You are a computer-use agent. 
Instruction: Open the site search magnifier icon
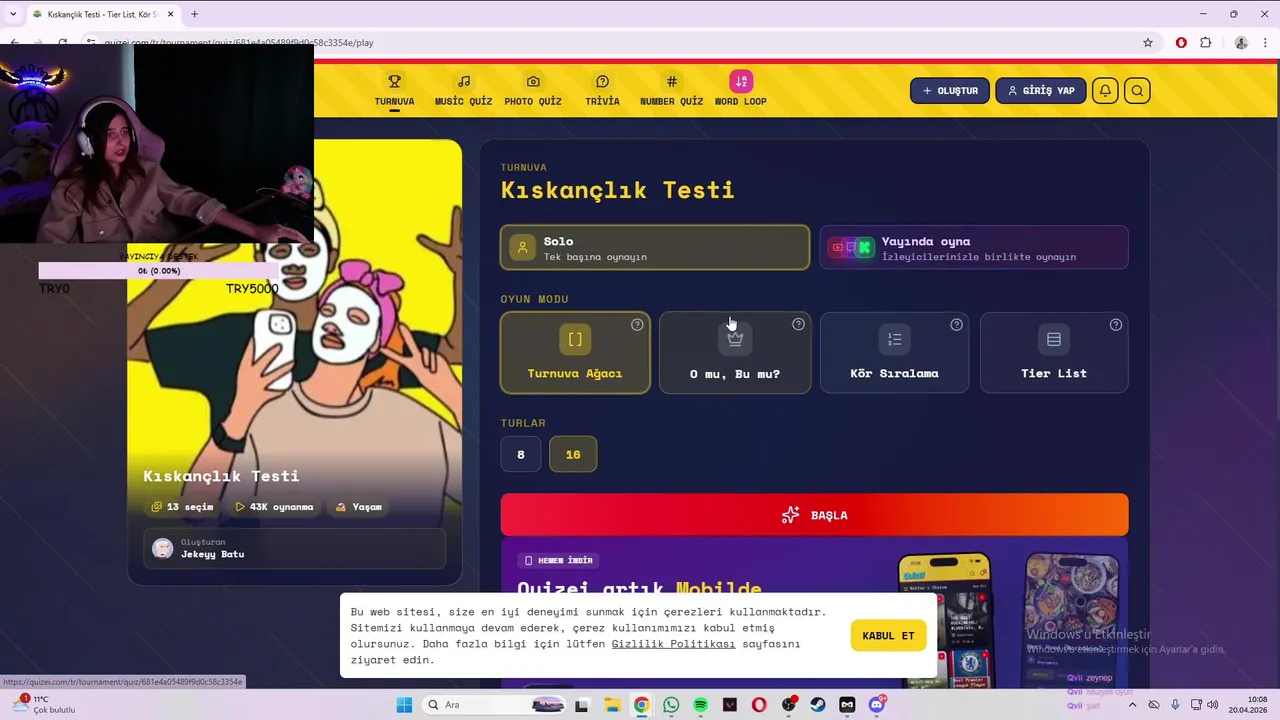(1137, 91)
